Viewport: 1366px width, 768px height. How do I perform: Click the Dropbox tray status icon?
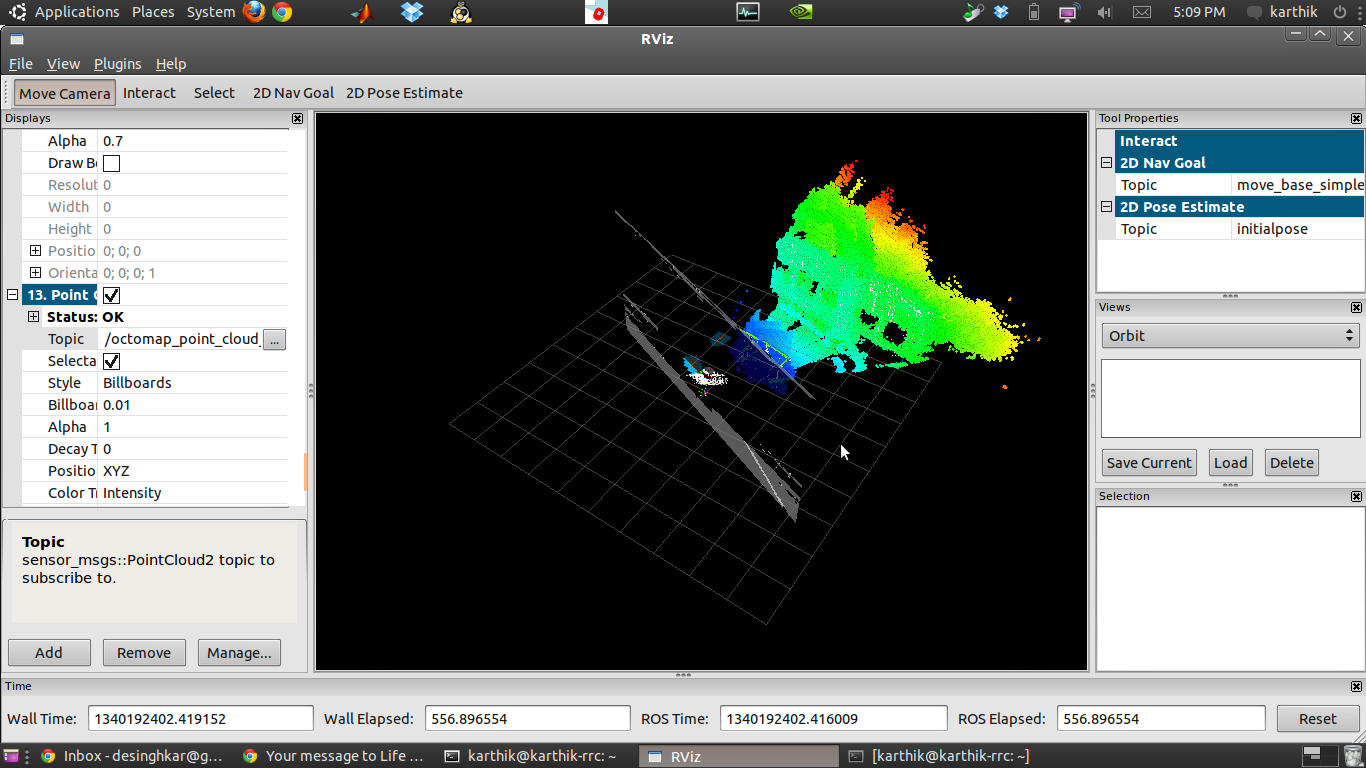pos(1001,12)
